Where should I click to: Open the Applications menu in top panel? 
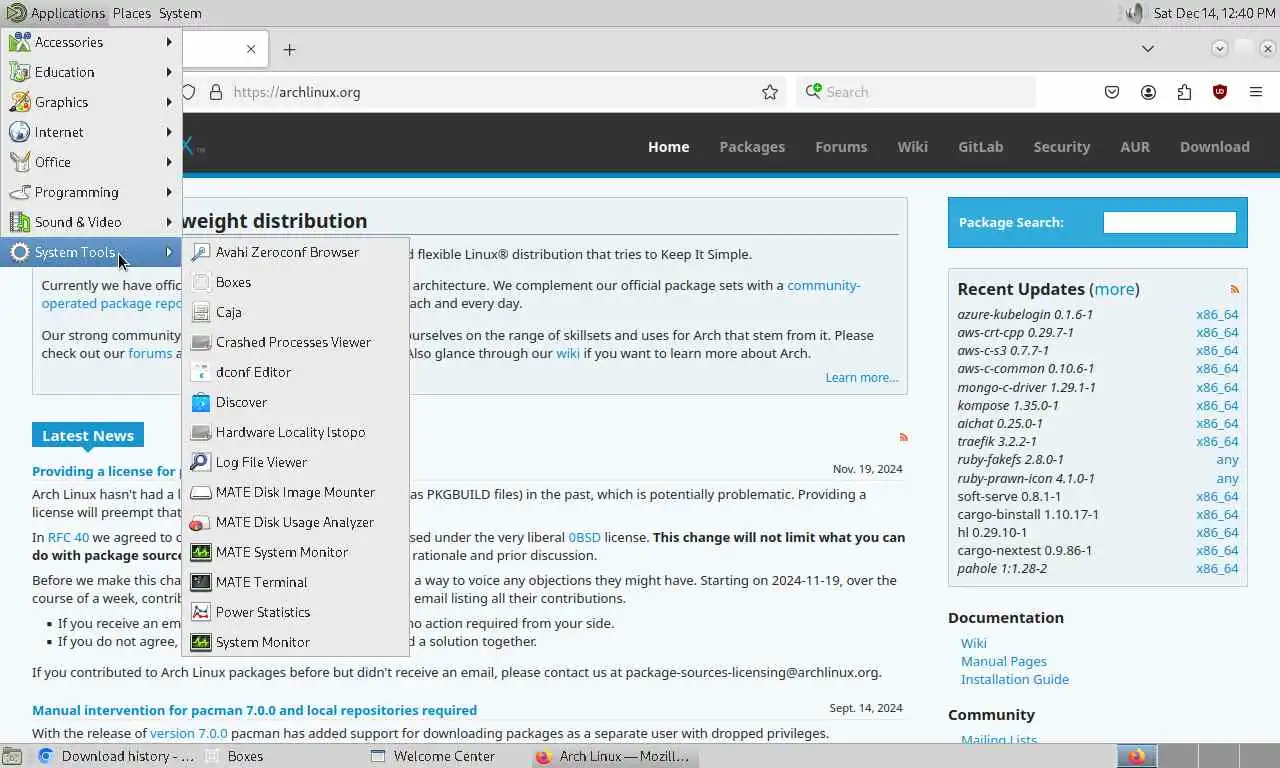(x=55, y=13)
